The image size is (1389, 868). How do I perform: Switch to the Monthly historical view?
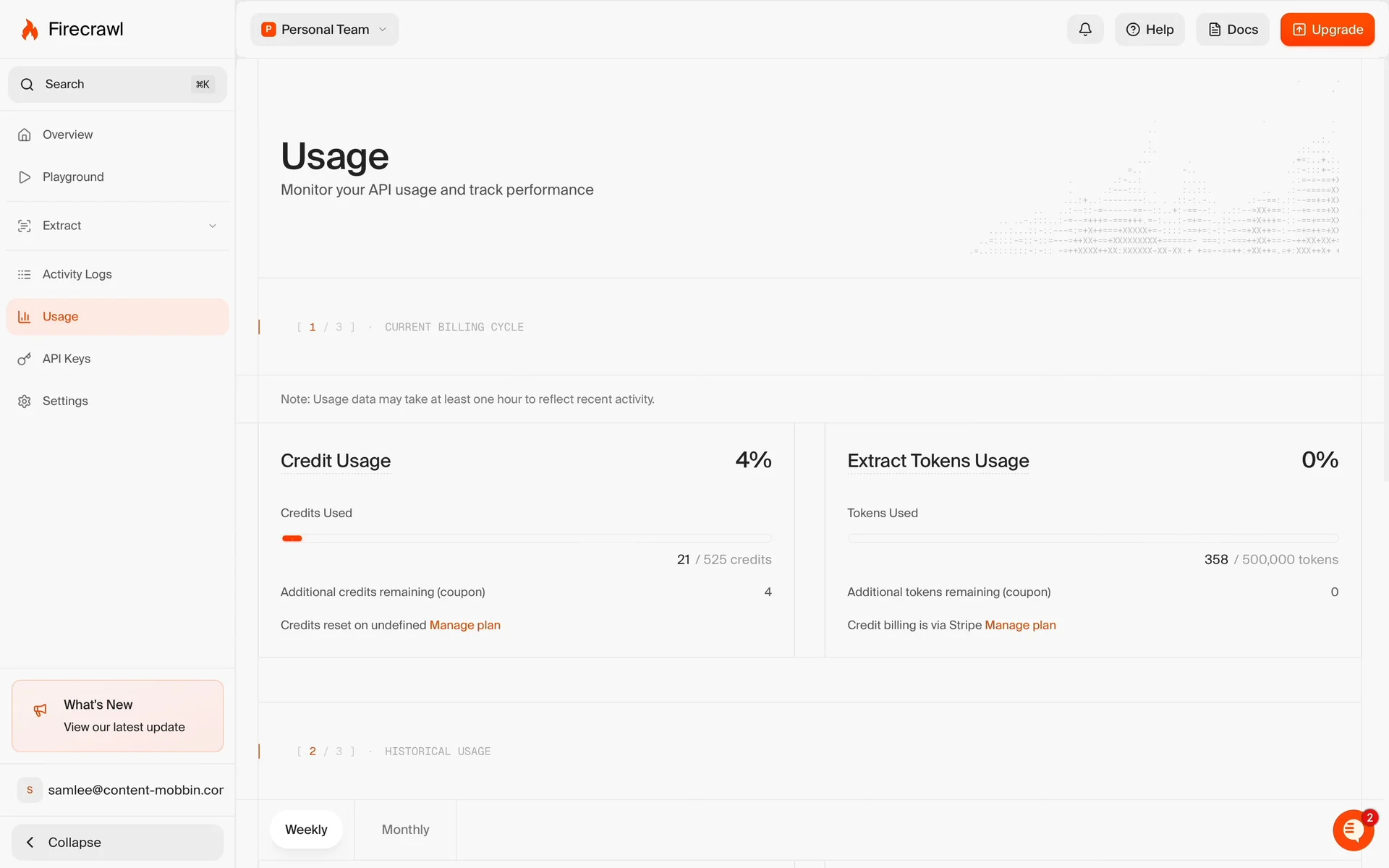[405, 830]
